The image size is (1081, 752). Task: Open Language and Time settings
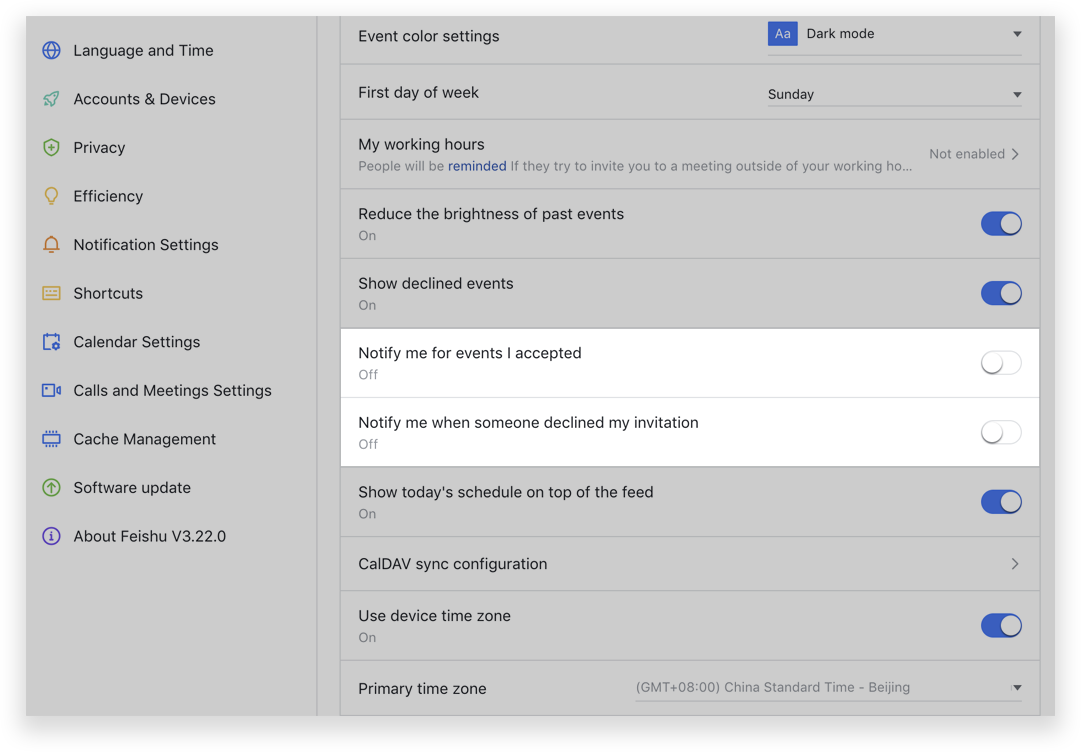(x=143, y=50)
